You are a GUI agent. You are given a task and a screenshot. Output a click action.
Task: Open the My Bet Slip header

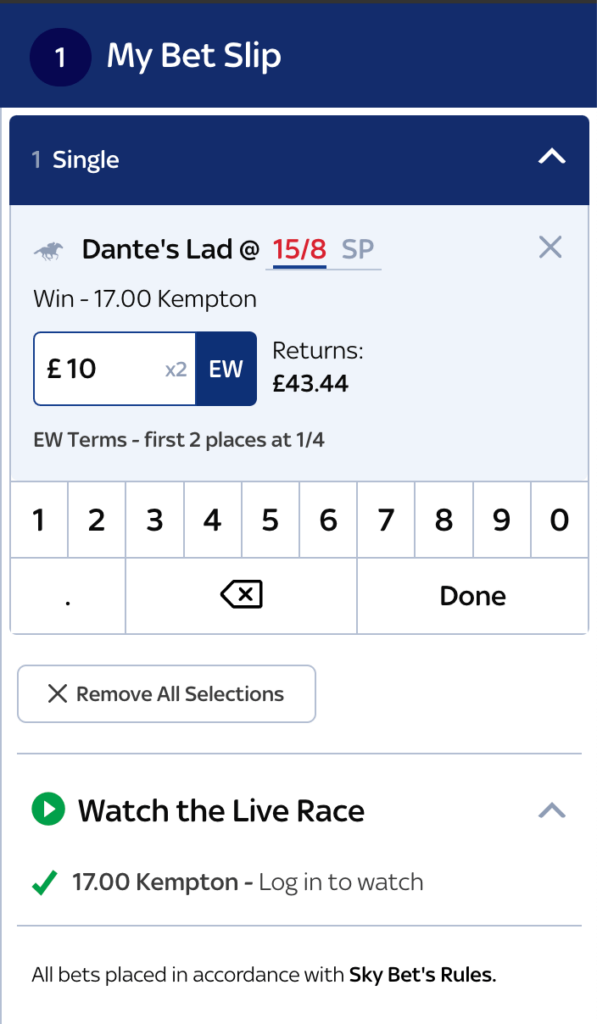(194, 57)
